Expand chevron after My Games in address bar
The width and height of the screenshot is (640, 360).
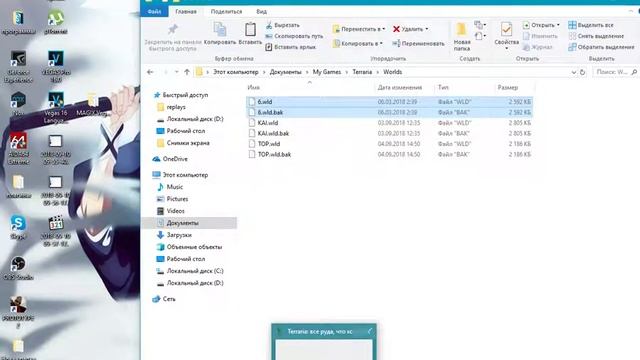pos(347,72)
